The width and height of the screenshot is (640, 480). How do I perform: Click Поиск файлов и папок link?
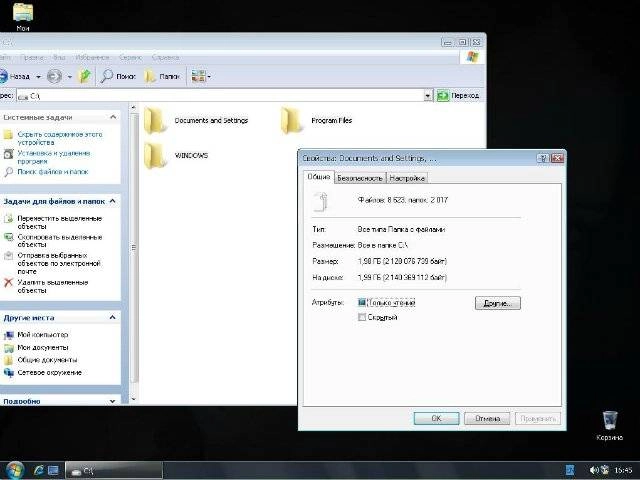point(53,172)
